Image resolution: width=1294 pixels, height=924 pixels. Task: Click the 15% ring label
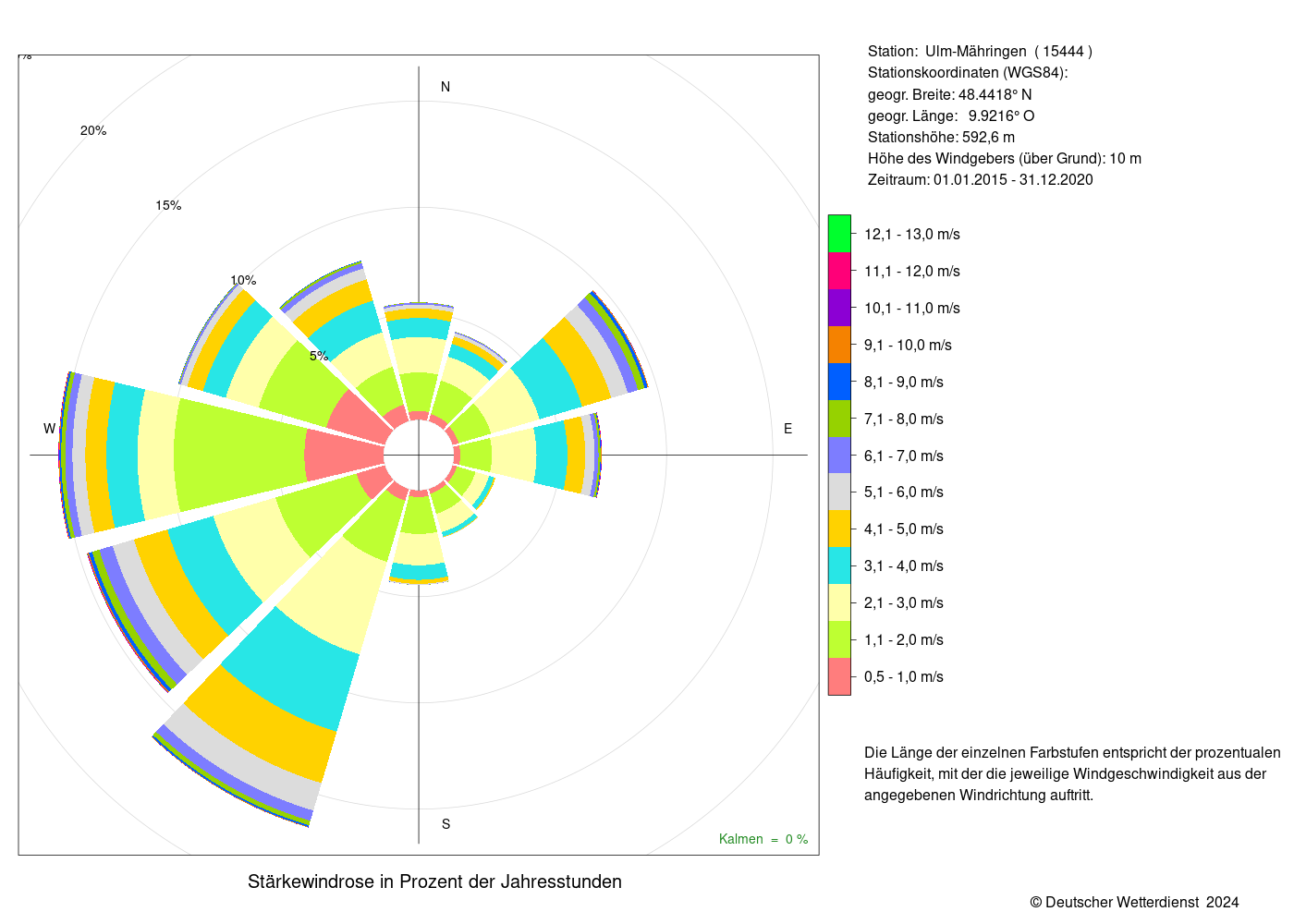click(x=168, y=205)
